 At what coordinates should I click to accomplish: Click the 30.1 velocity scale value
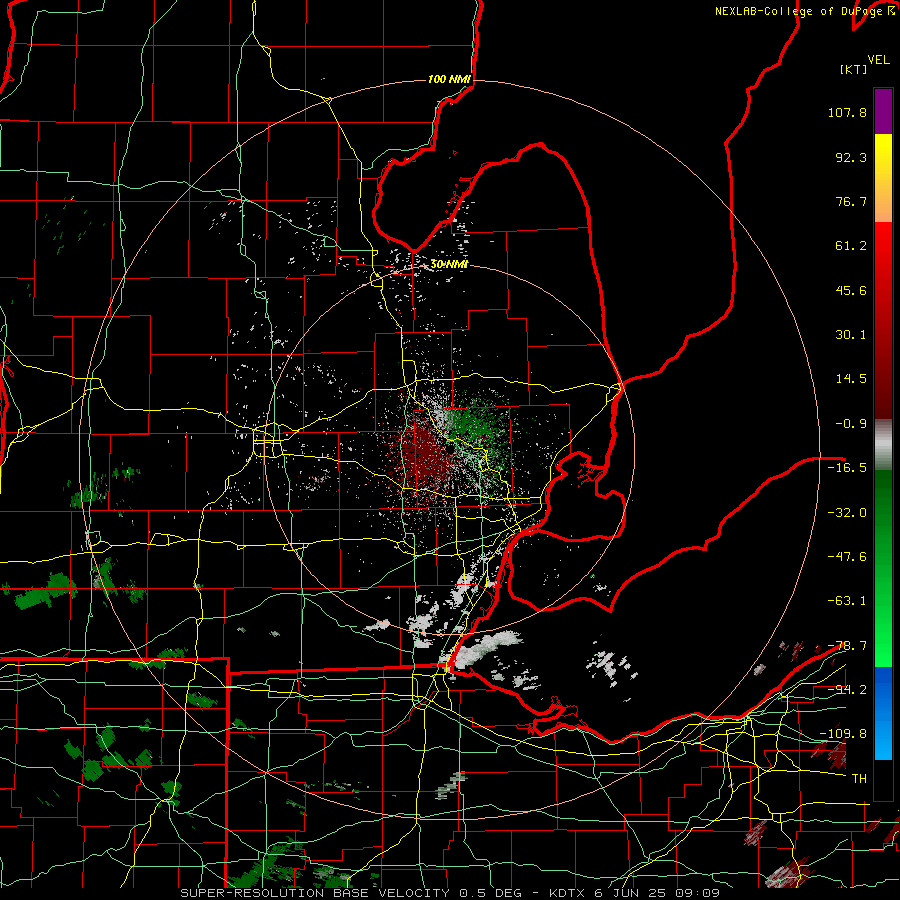pos(851,335)
